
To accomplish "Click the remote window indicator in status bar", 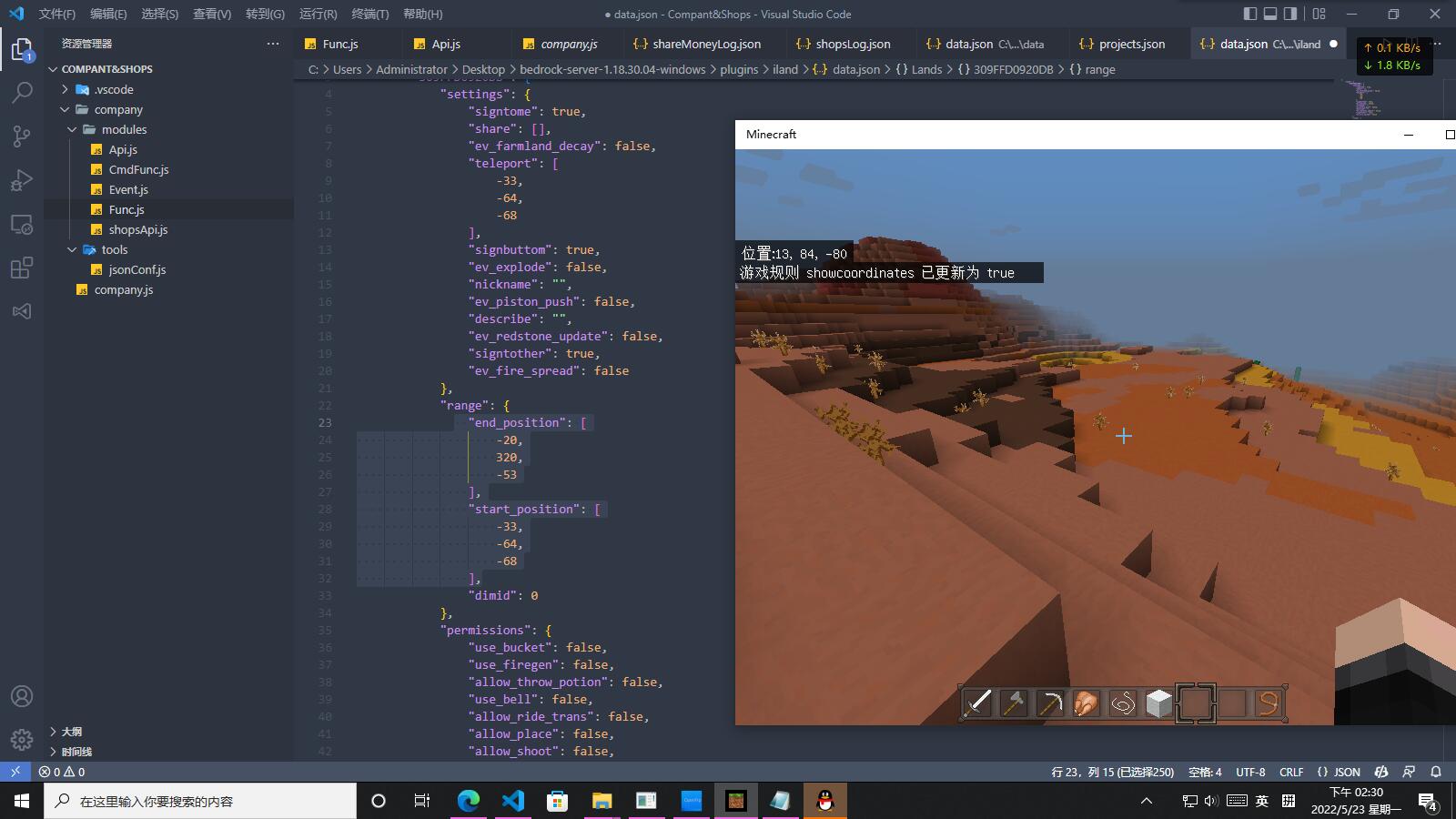I will point(15,772).
